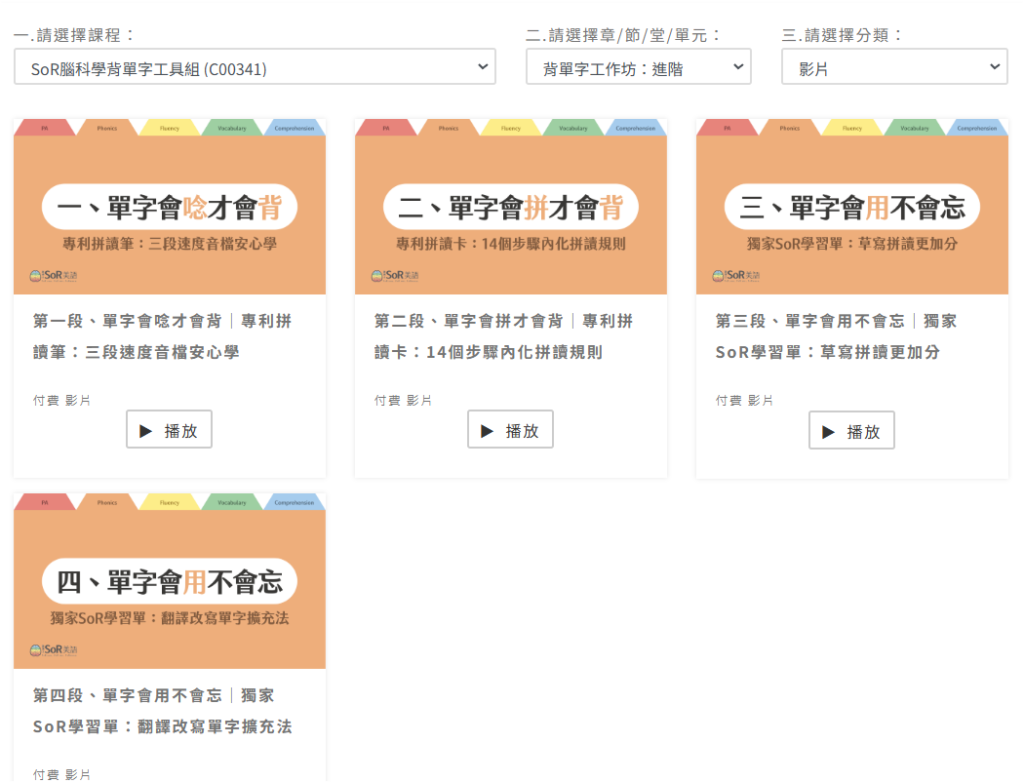The image size is (1024, 783).
Task: Play the second video 單字會拼才會背
Action: coord(510,430)
